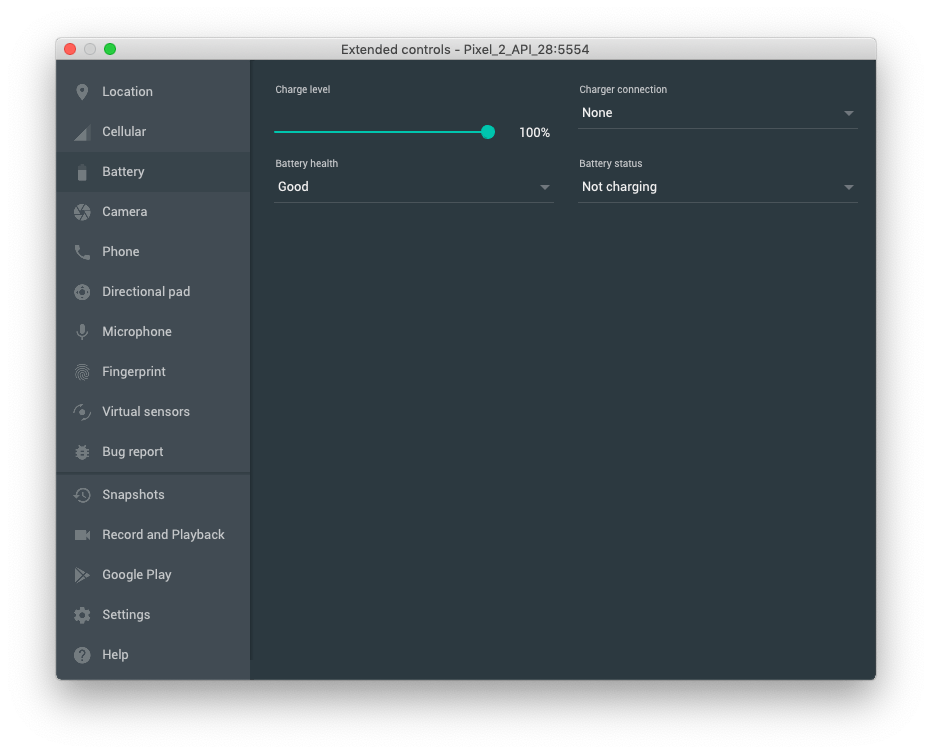Show the Directional pad controls
Viewport: 932px width, 754px height.
[x=153, y=291]
